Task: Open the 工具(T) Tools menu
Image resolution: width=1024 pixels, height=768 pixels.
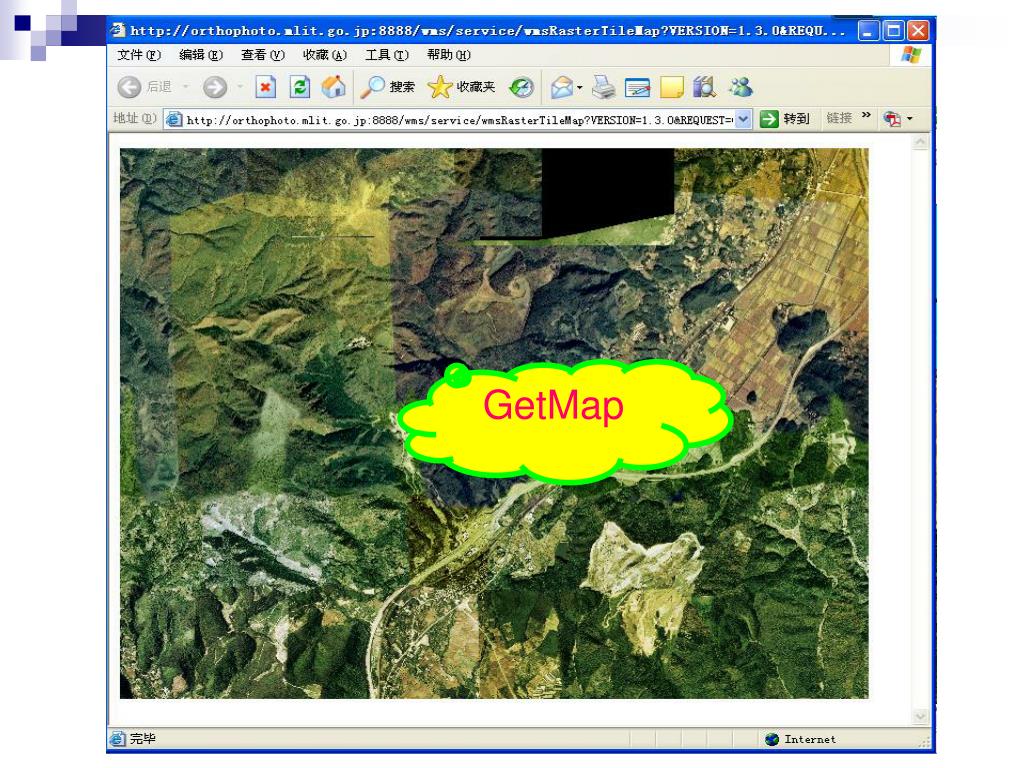Action: (x=386, y=55)
